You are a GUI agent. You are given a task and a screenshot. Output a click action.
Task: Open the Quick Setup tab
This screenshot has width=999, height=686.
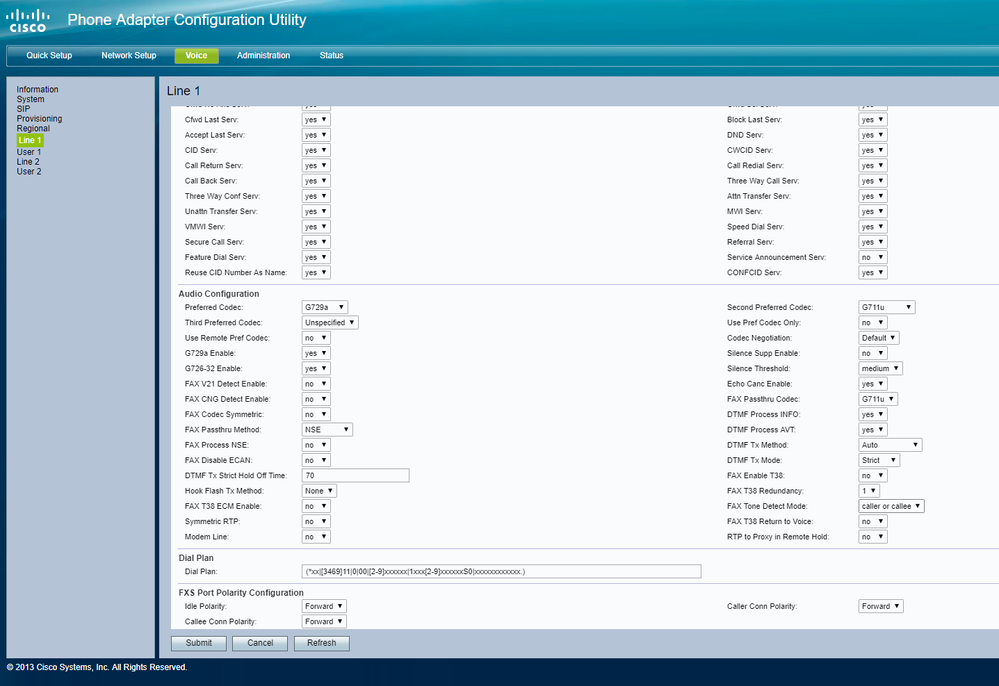point(49,56)
